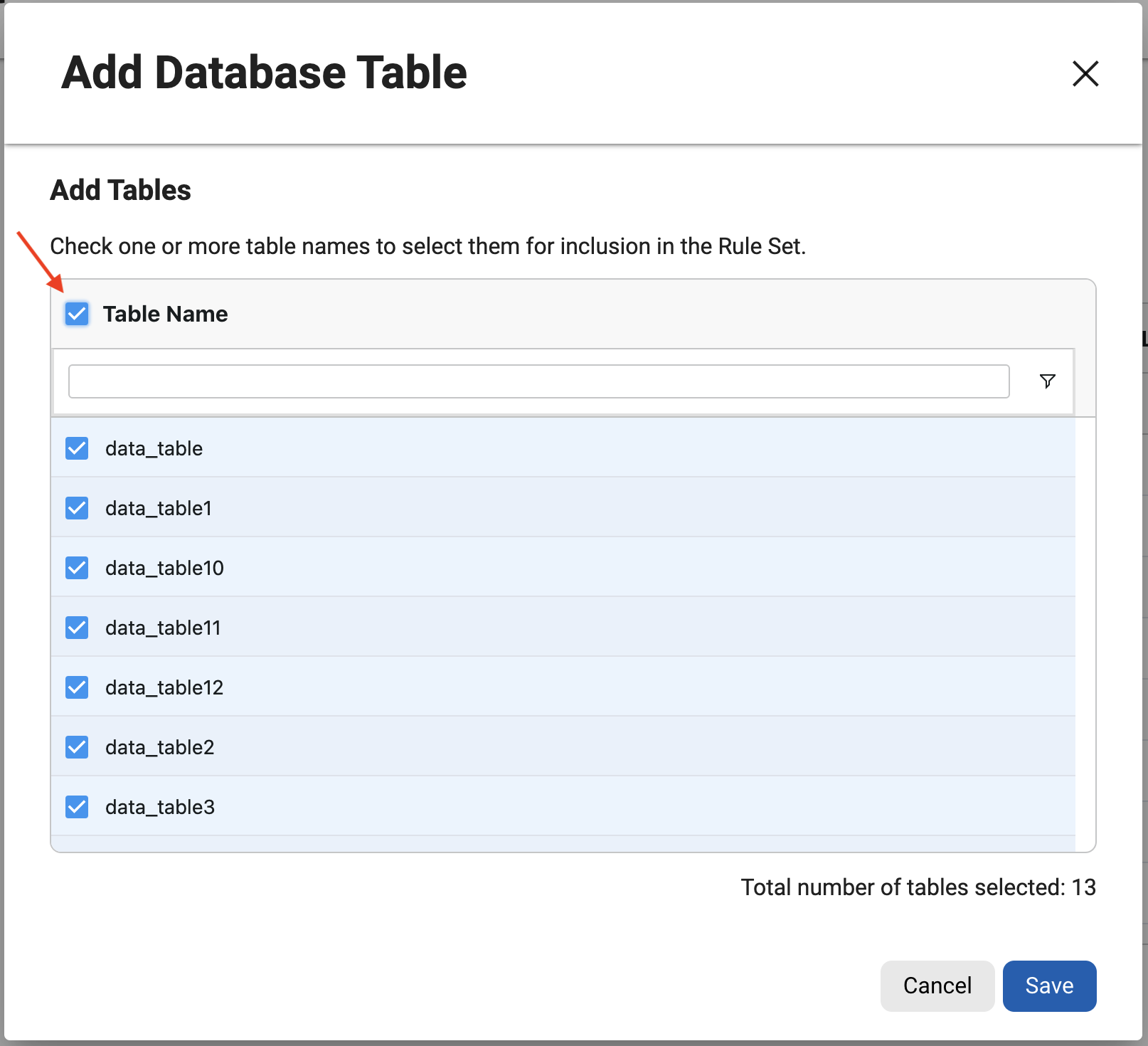Click the data_table12 row label

[164, 687]
